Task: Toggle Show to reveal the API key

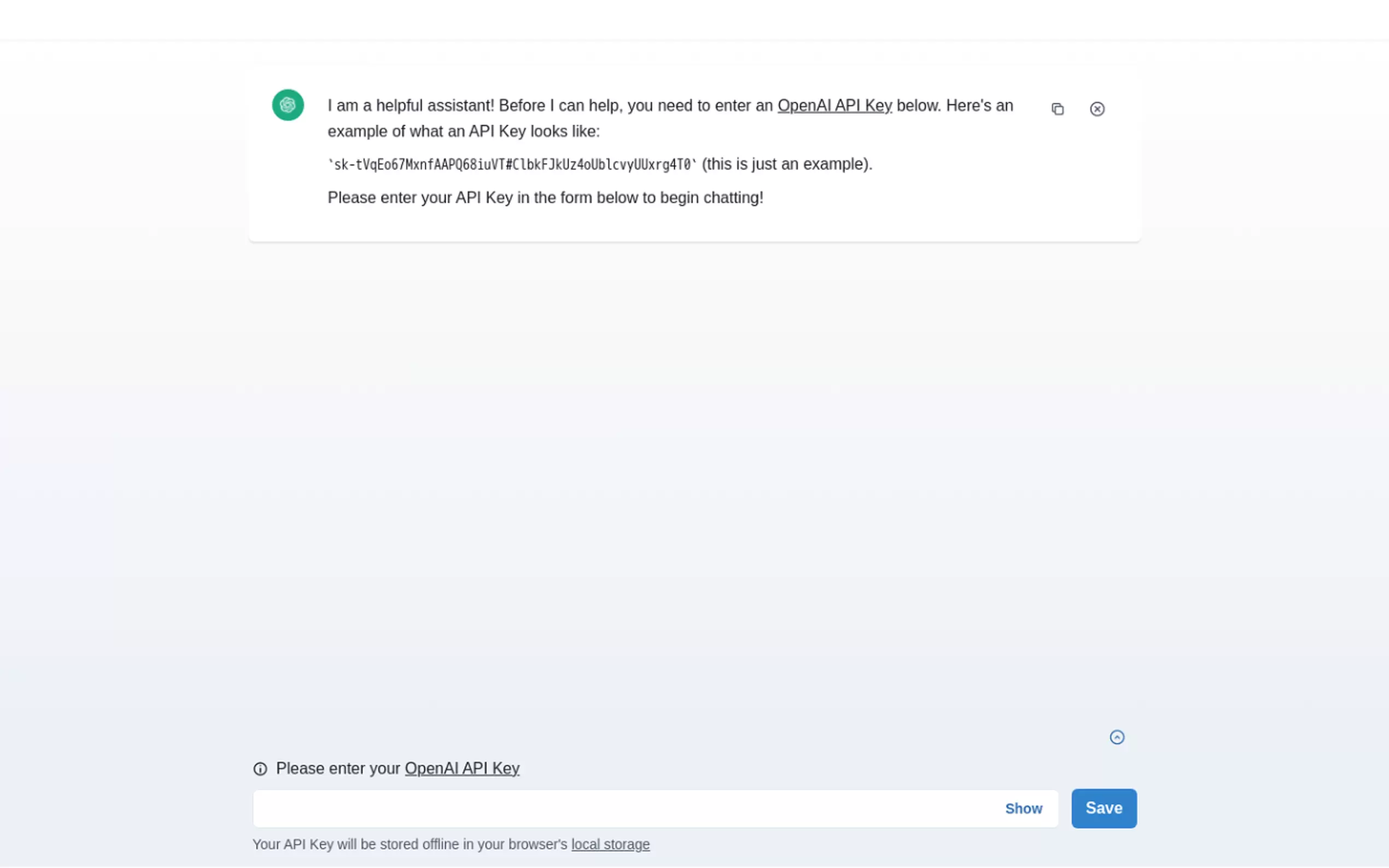Action: [1023, 808]
